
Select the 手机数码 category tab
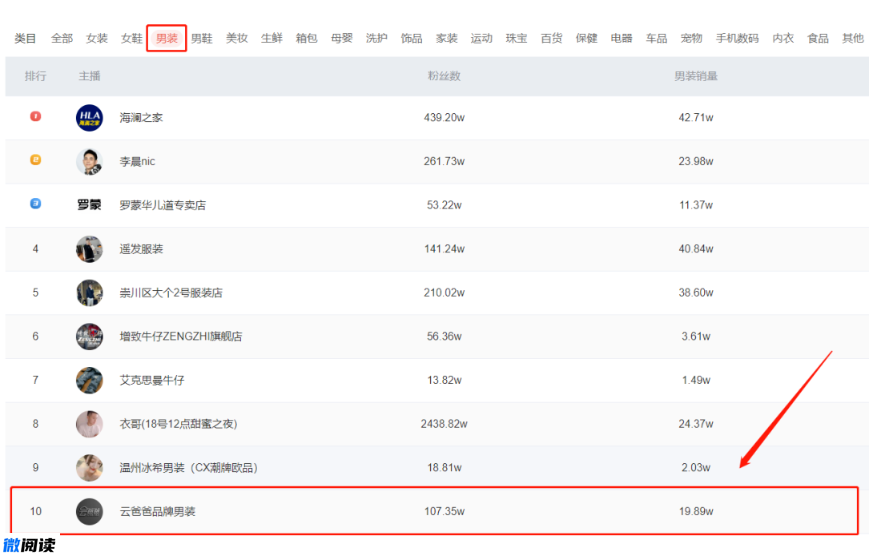tap(737, 38)
